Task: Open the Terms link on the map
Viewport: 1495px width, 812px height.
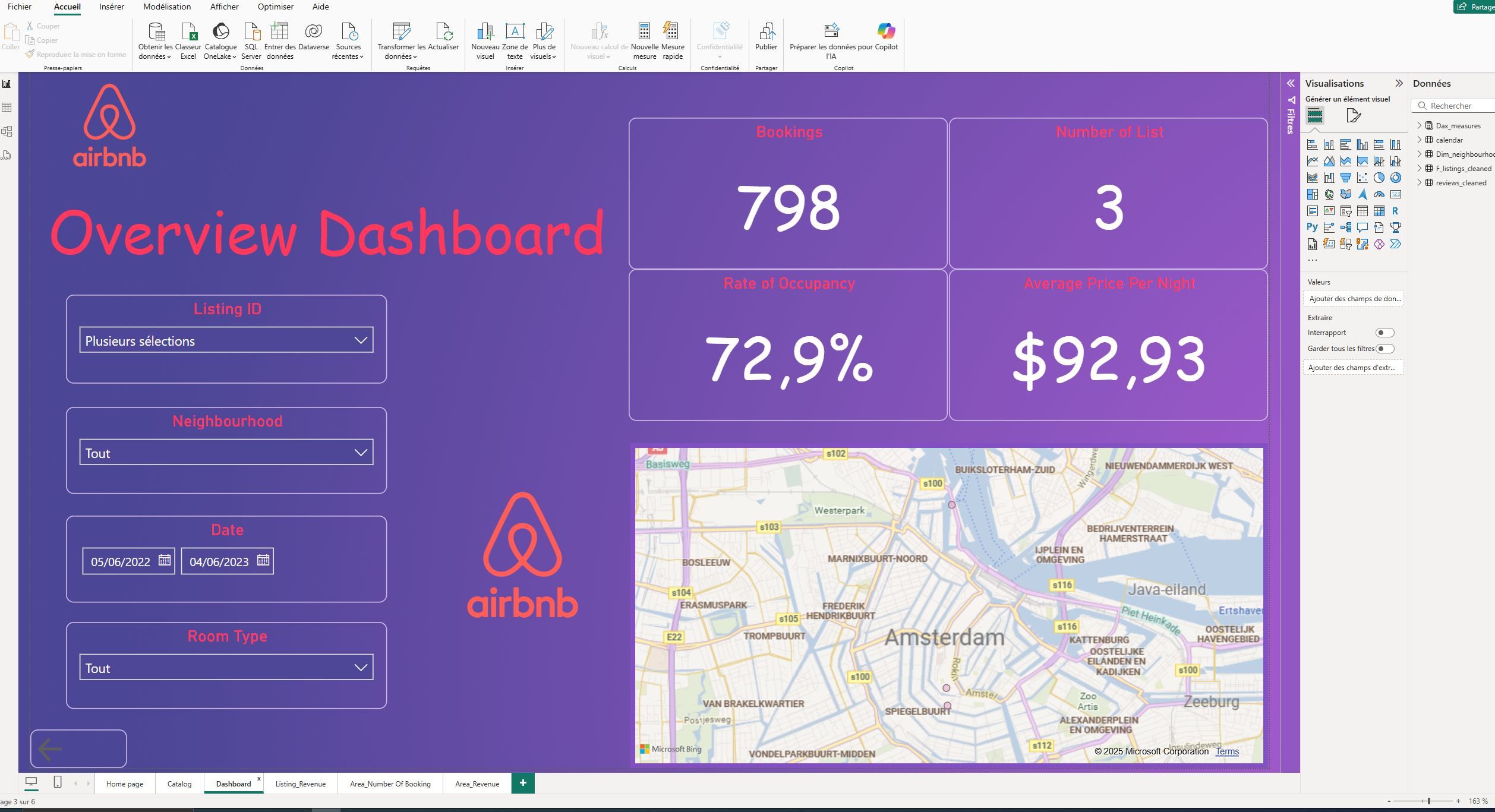Action: pos(1227,751)
